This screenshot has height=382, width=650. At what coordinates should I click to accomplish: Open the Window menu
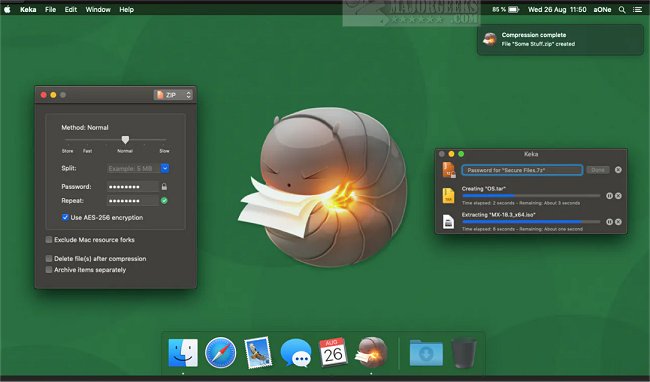coord(98,9)
